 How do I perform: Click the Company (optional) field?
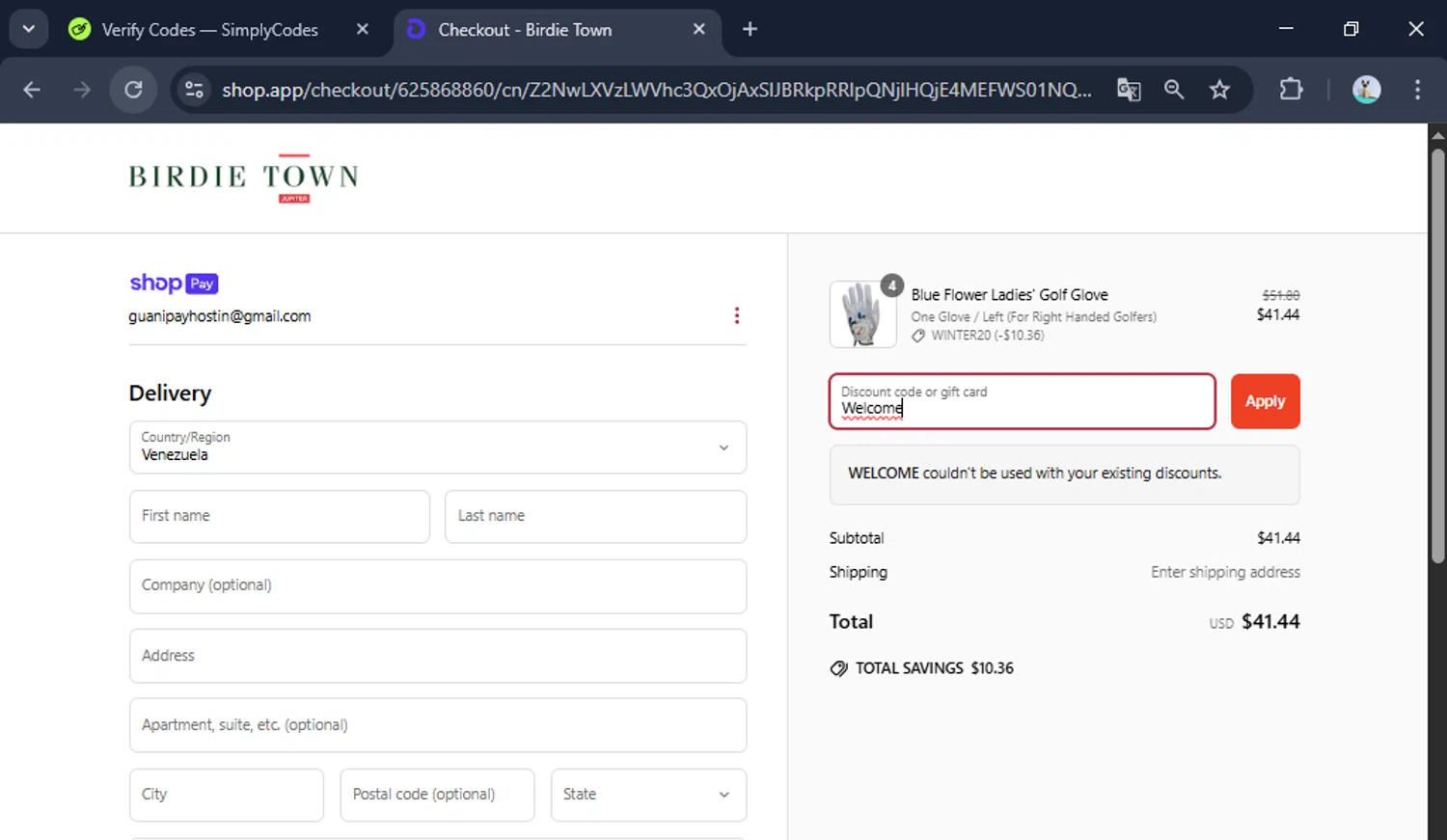pyautogui.click(x=438, y=586)
